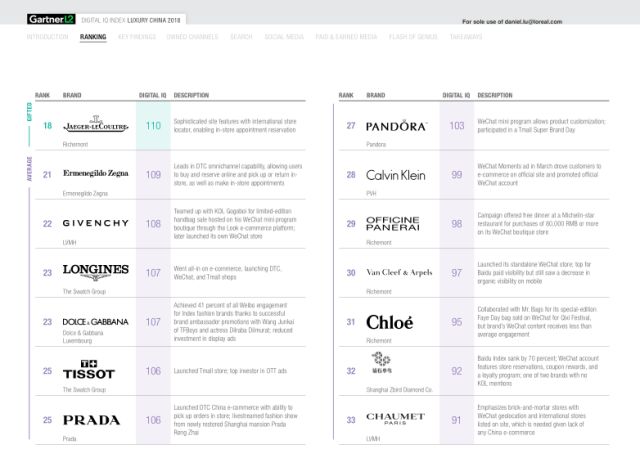This screenshot has height=467, width=640.
Task: Go to the Owned Channels tab
Action: click(193, 36)
